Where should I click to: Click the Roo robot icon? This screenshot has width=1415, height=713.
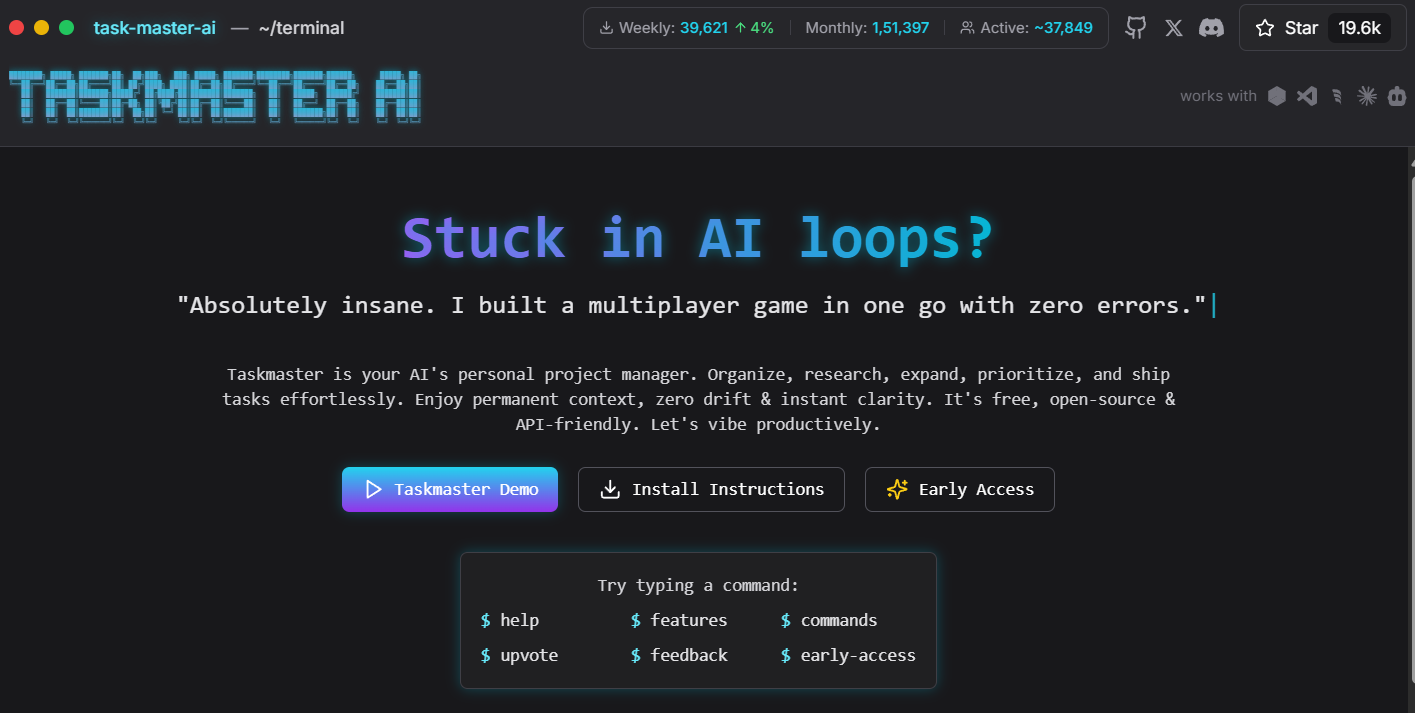click(1397, 96)
